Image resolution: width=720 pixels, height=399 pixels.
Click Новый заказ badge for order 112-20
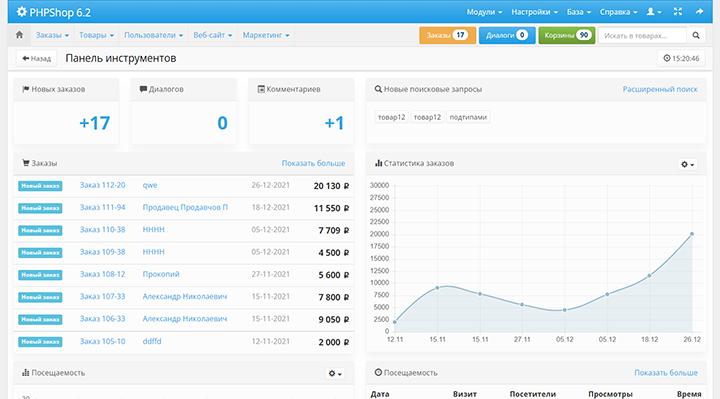coord(40,186)
